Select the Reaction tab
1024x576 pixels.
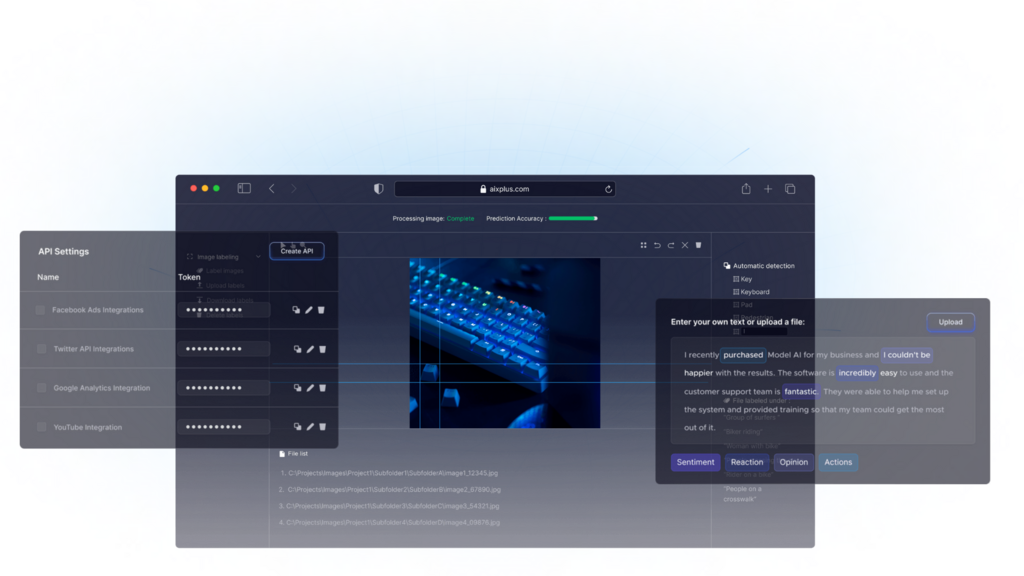[x=746, y=462]
